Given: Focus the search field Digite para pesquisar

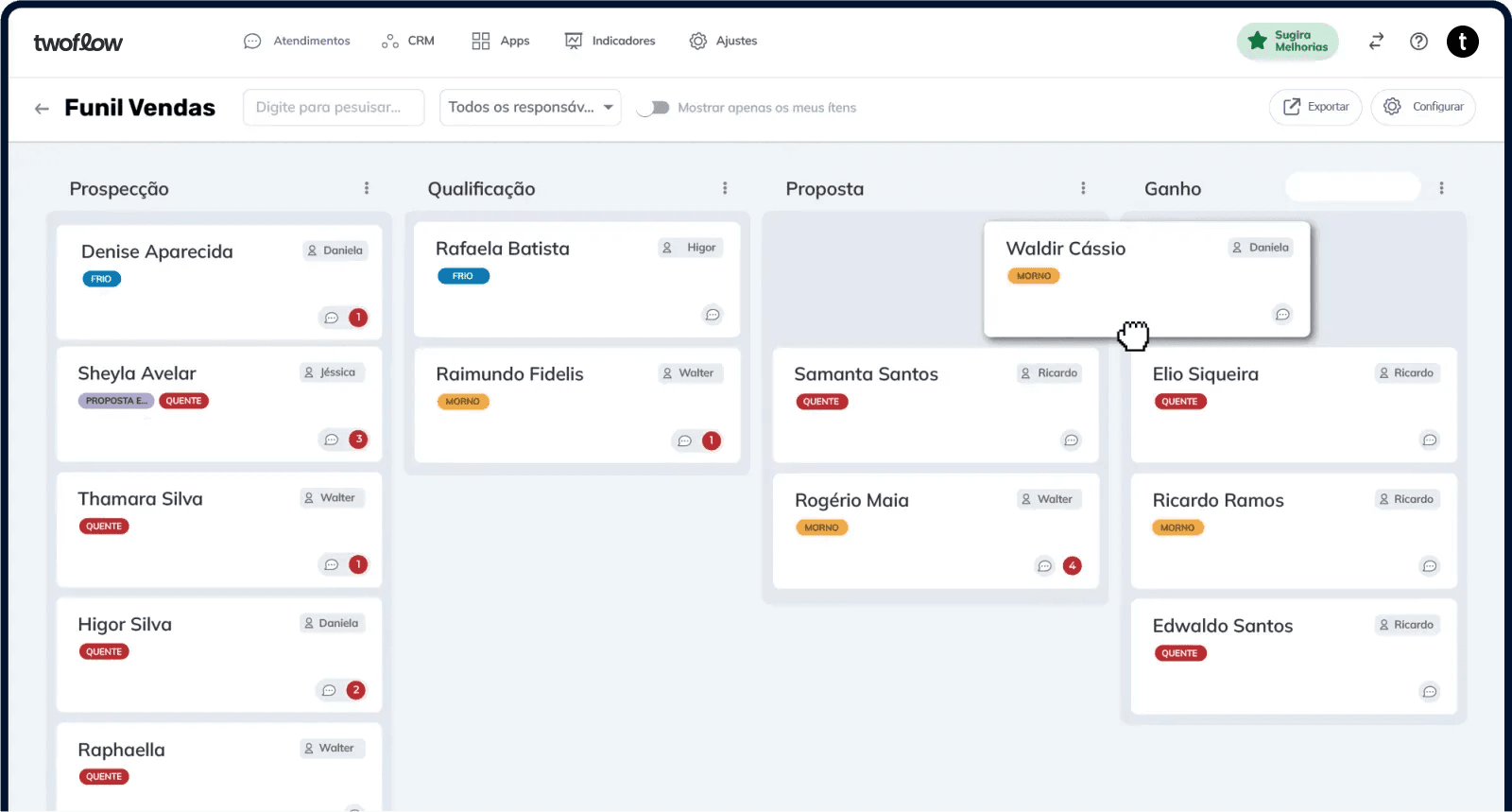Looking at the screenshot, I should [334, 107].
